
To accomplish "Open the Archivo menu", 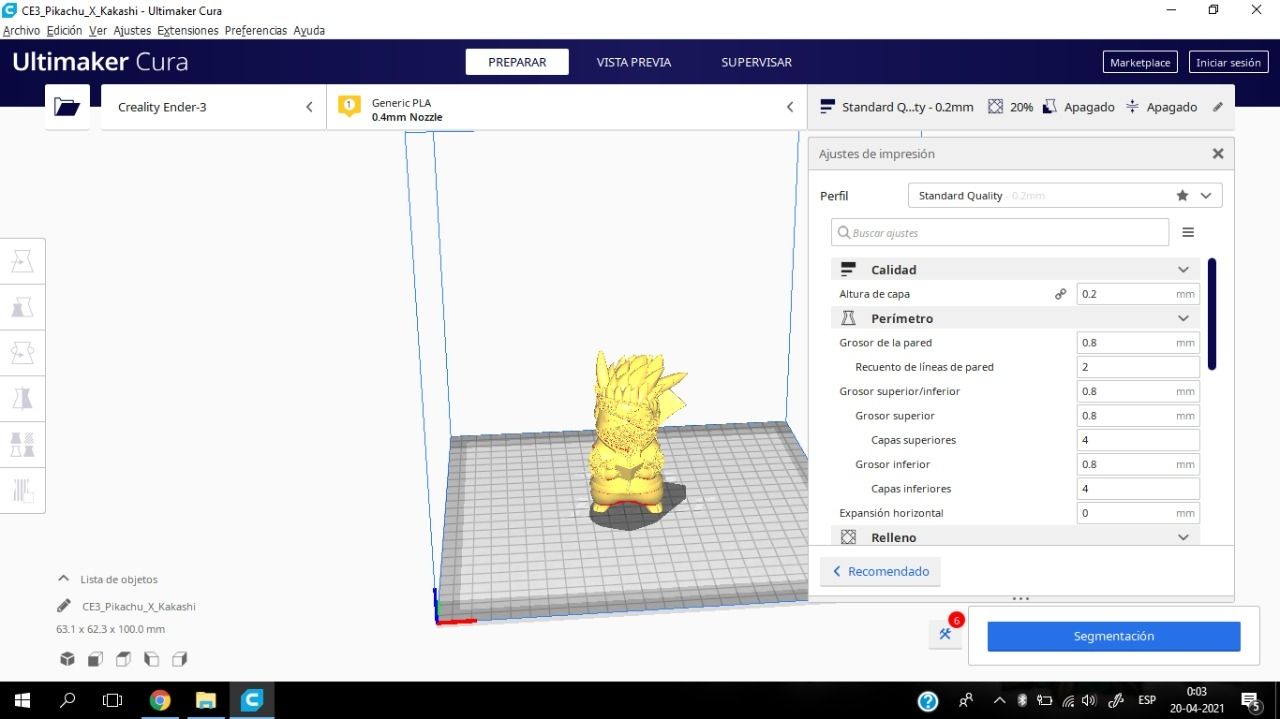I will [21, 30].
